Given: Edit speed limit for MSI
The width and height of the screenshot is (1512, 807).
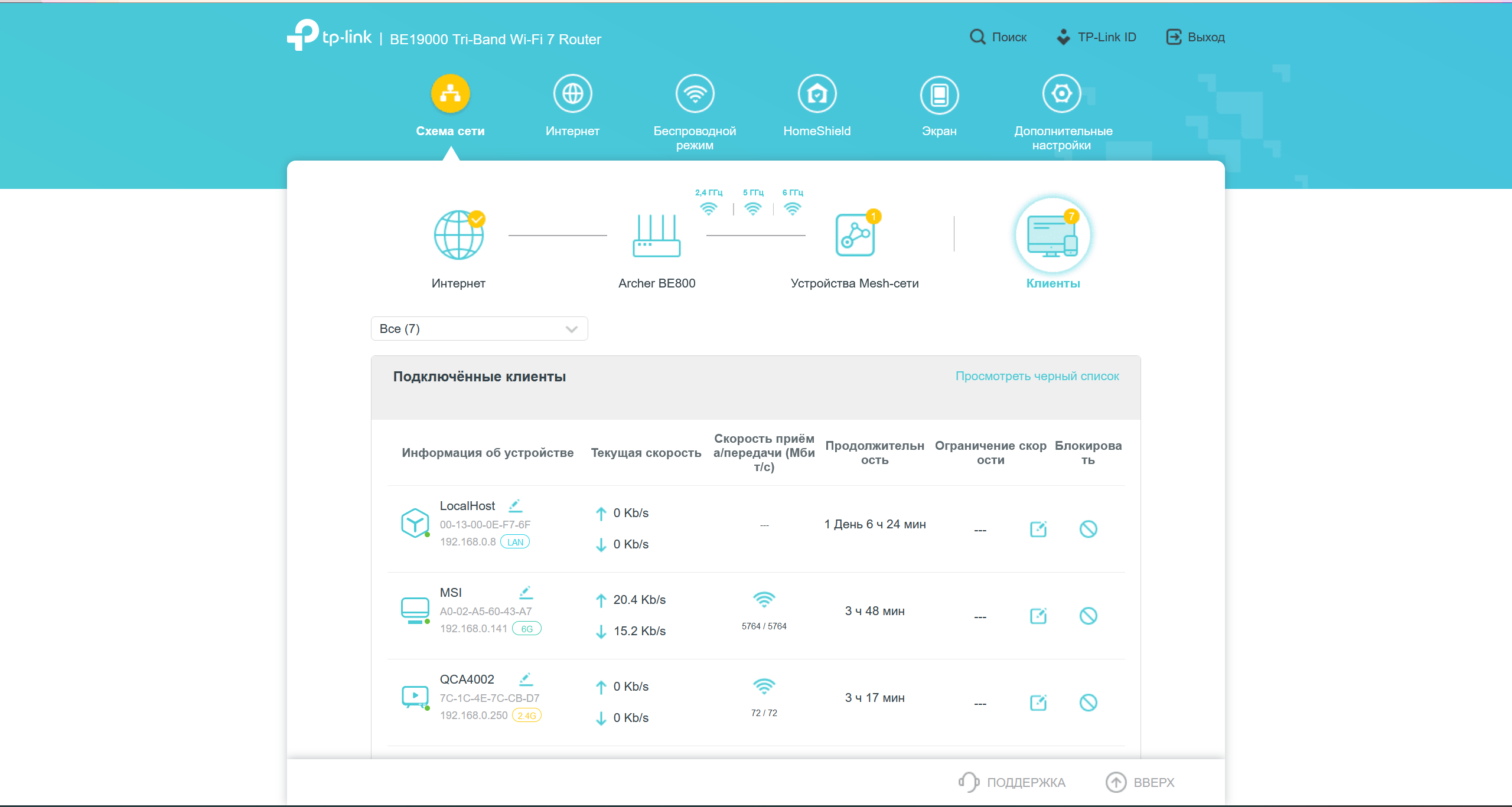Looking at the screenshot, I should [1038, 616].
